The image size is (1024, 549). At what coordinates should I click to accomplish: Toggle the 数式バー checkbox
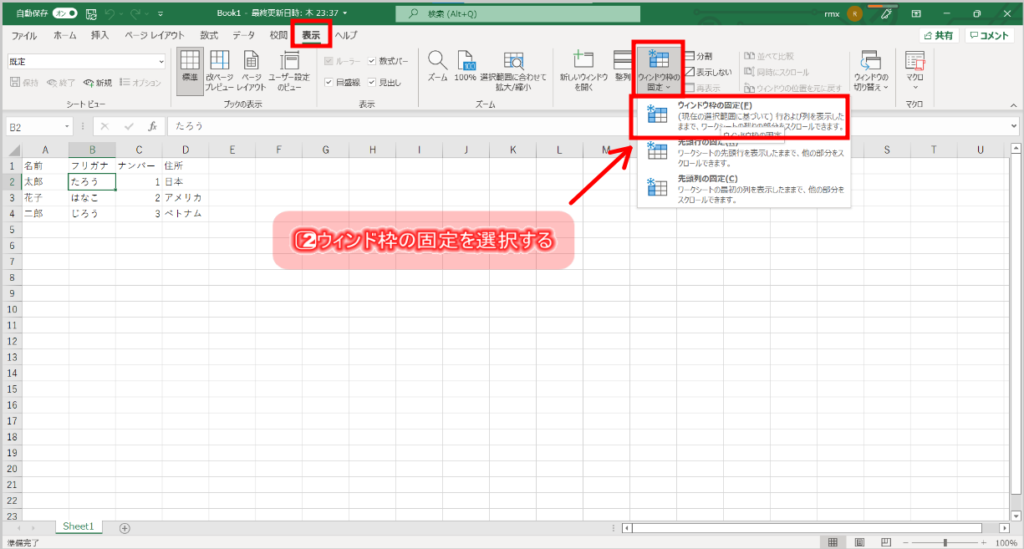[x=373, y=62]
